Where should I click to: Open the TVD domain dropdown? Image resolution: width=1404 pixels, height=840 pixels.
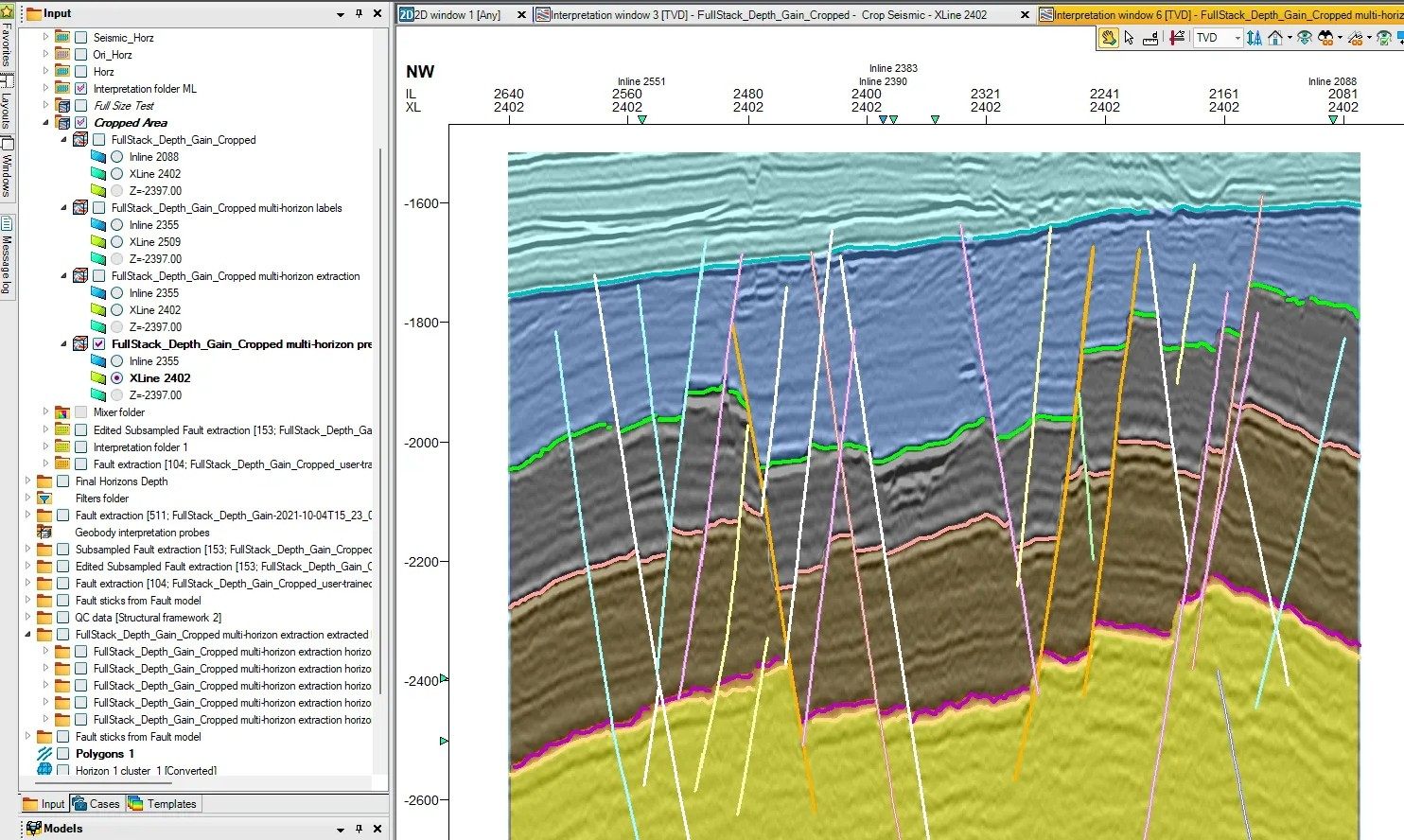[1237, 38]
